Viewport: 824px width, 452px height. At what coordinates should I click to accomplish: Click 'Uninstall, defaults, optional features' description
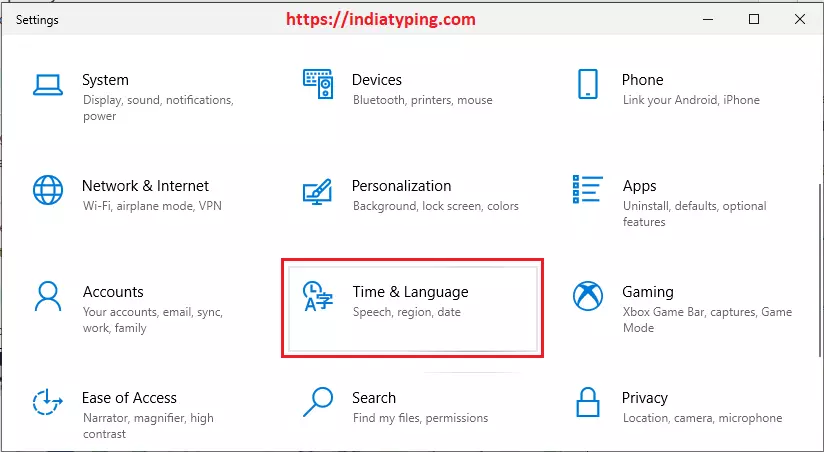pyautogui.click(x=695, y=214)
